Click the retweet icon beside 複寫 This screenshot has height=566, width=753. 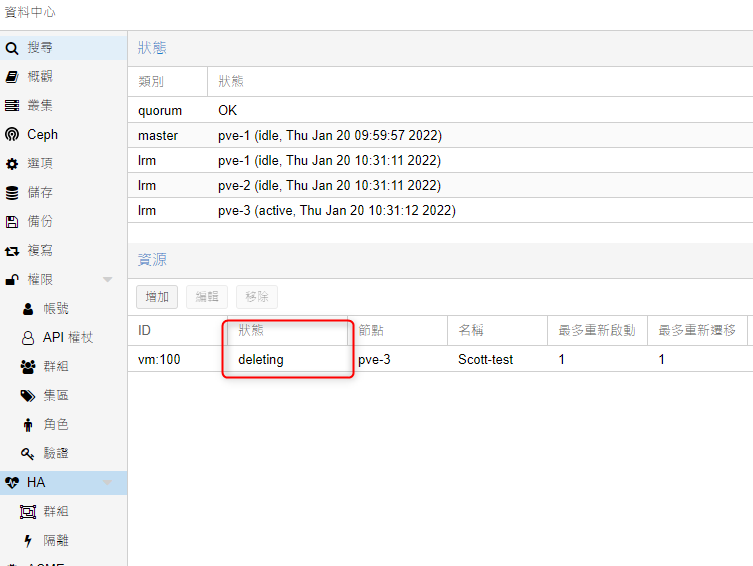(12, 251)
